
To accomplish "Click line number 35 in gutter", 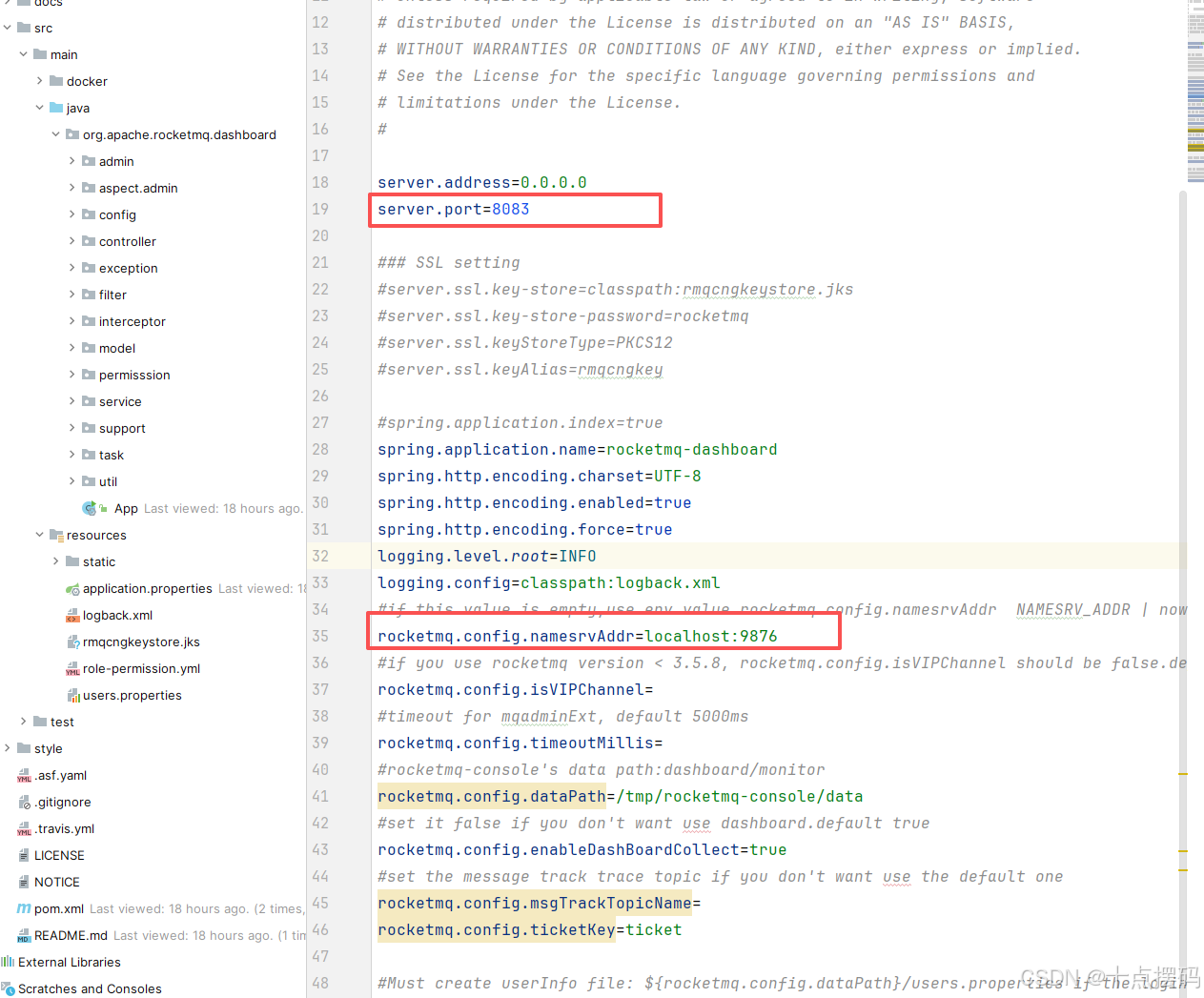I will [x=320, y=636].
